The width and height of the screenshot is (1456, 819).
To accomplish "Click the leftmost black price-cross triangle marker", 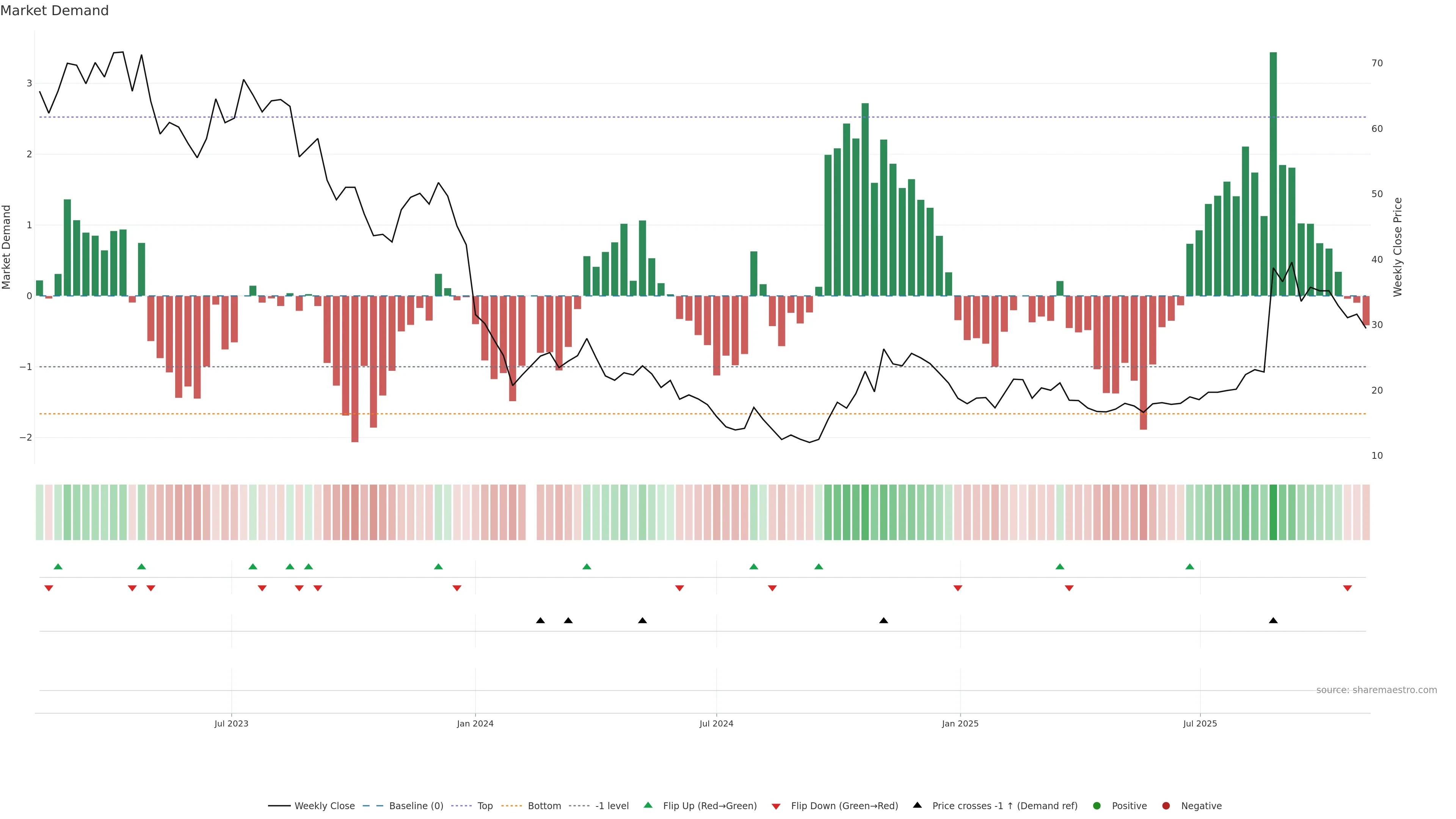I will tap(540, 621).
